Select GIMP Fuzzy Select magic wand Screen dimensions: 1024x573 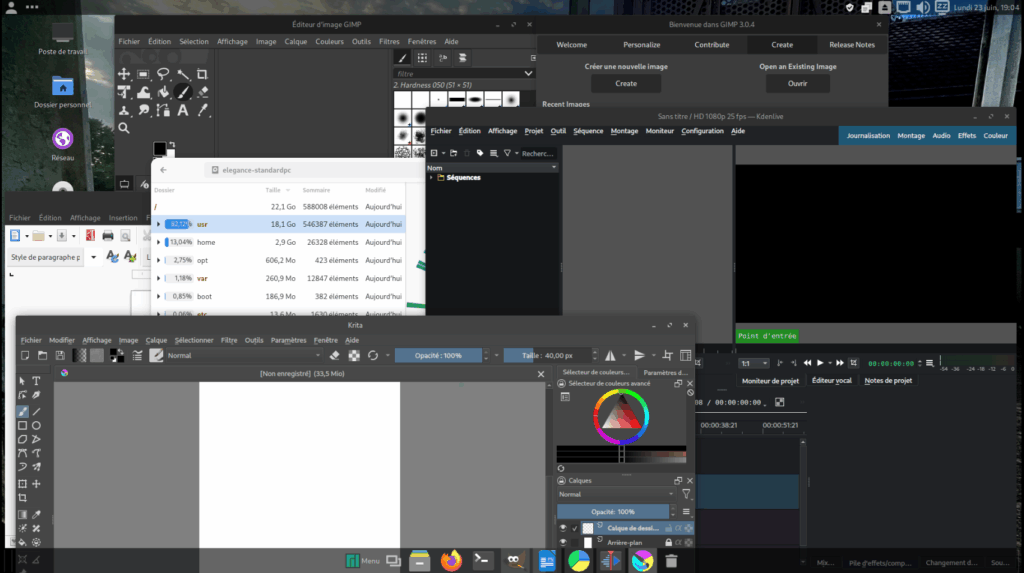183,74
